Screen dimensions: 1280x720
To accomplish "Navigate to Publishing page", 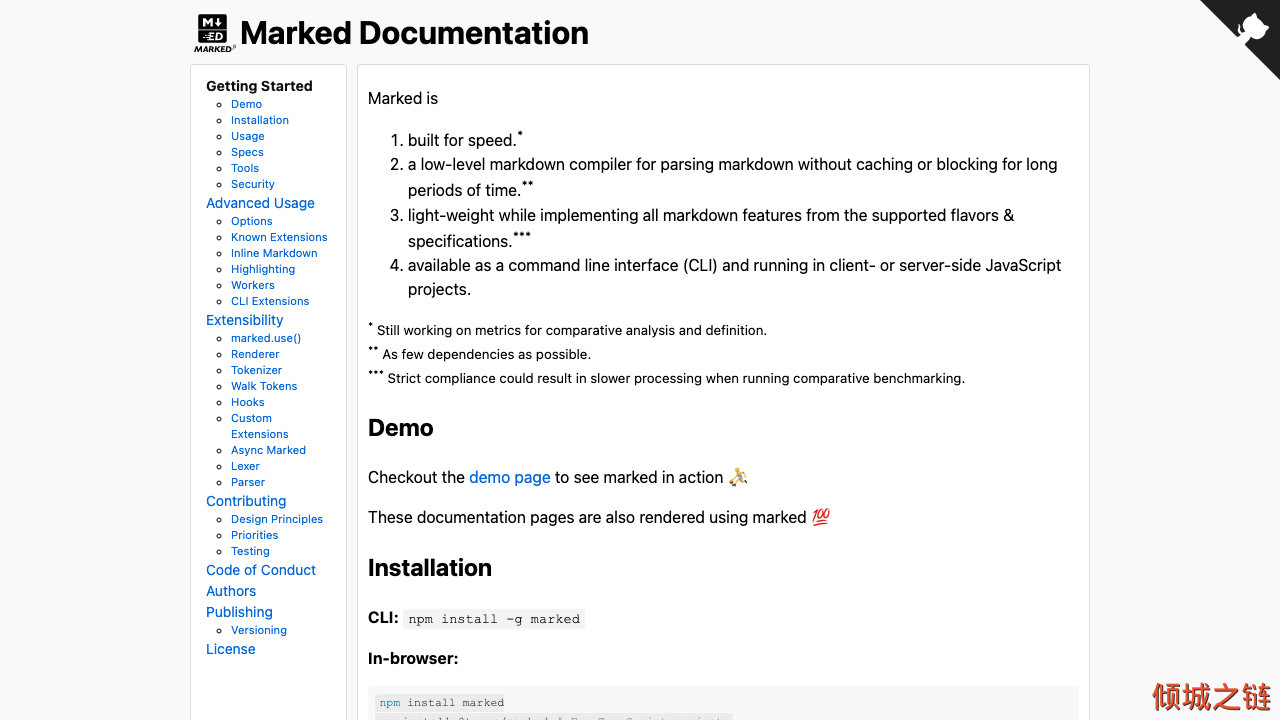I will pos(239,612).
